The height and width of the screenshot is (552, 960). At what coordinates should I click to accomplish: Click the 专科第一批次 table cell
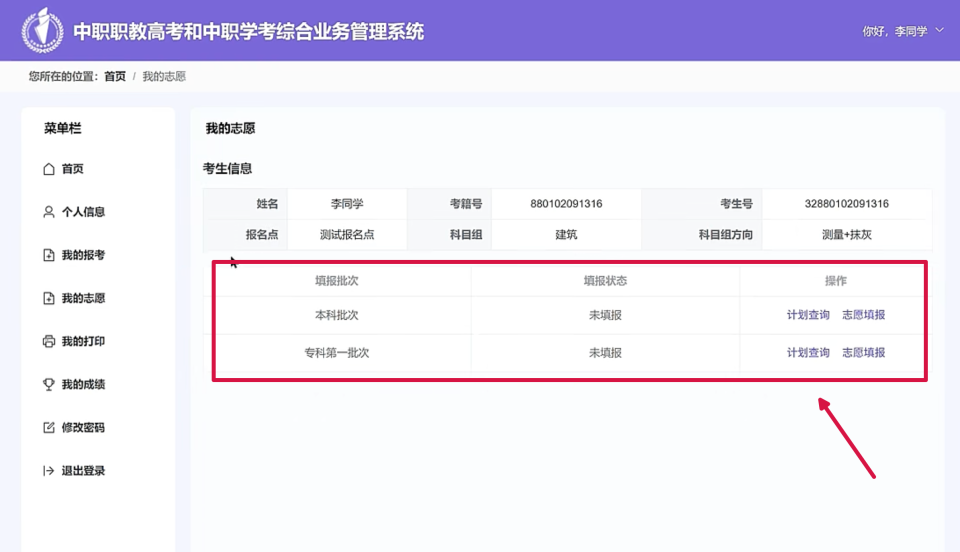[x=337, y=353]
